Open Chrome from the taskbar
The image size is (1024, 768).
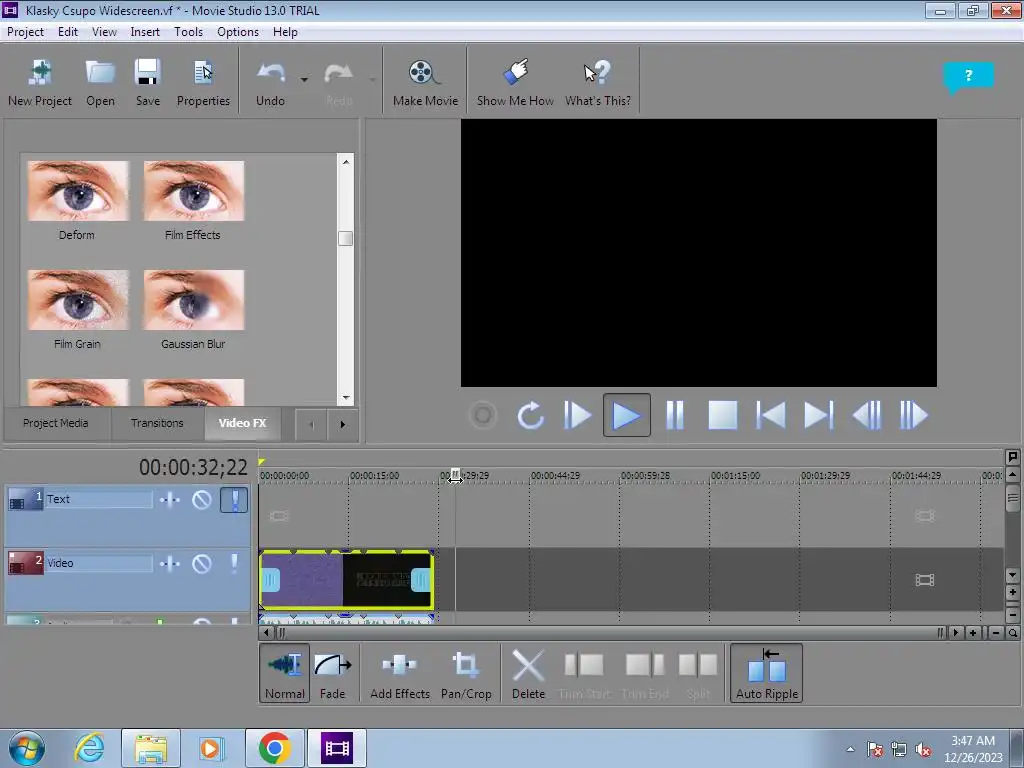click(x=274, y=748)
